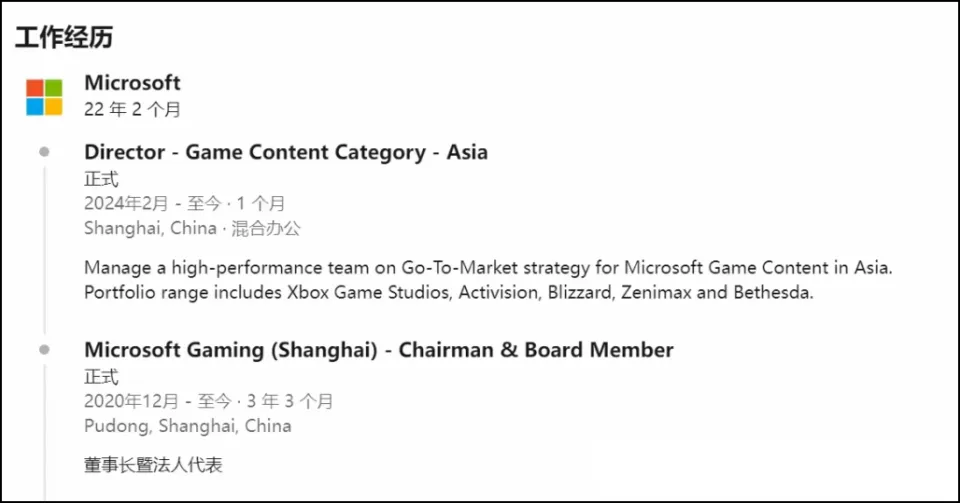Click the Go-To-Market strategy description line
960x503 pixels.
tap(487, 268)
